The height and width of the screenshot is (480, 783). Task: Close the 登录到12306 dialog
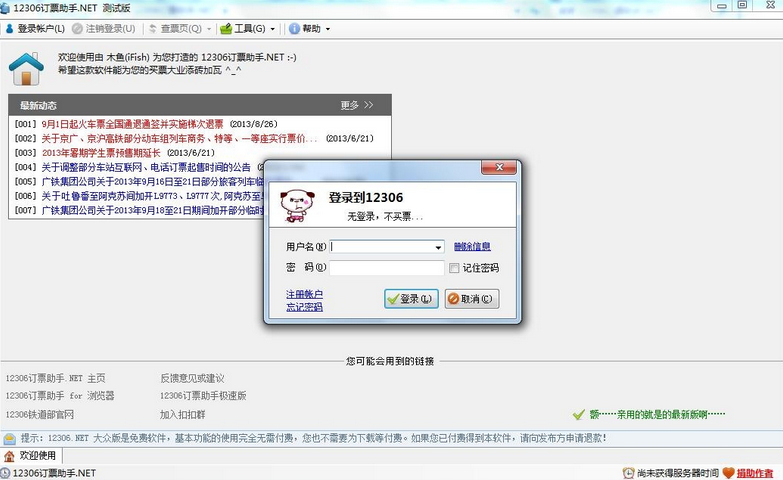(498, 167)
